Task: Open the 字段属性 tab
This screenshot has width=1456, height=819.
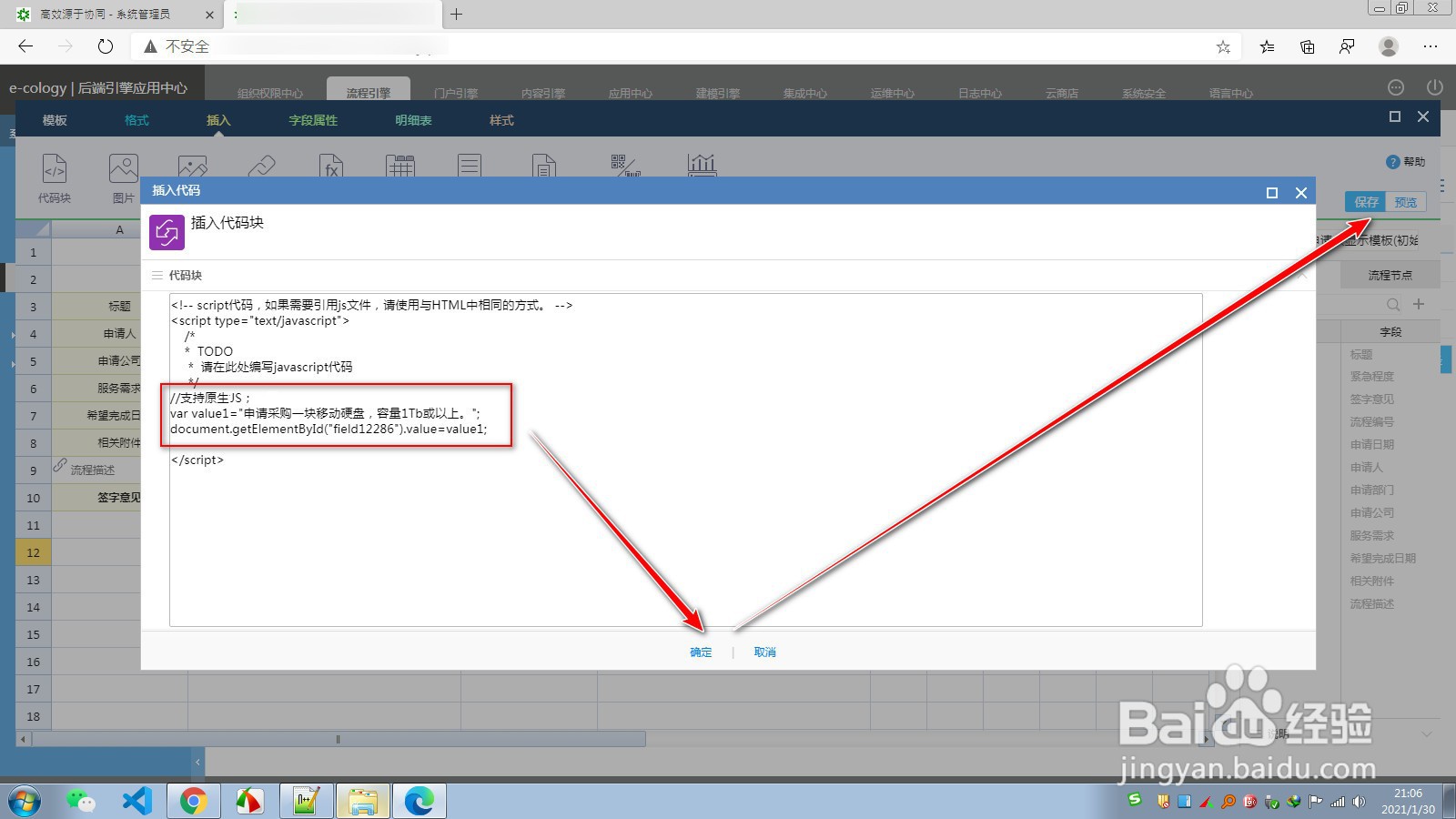Action: tap(313, 120)
